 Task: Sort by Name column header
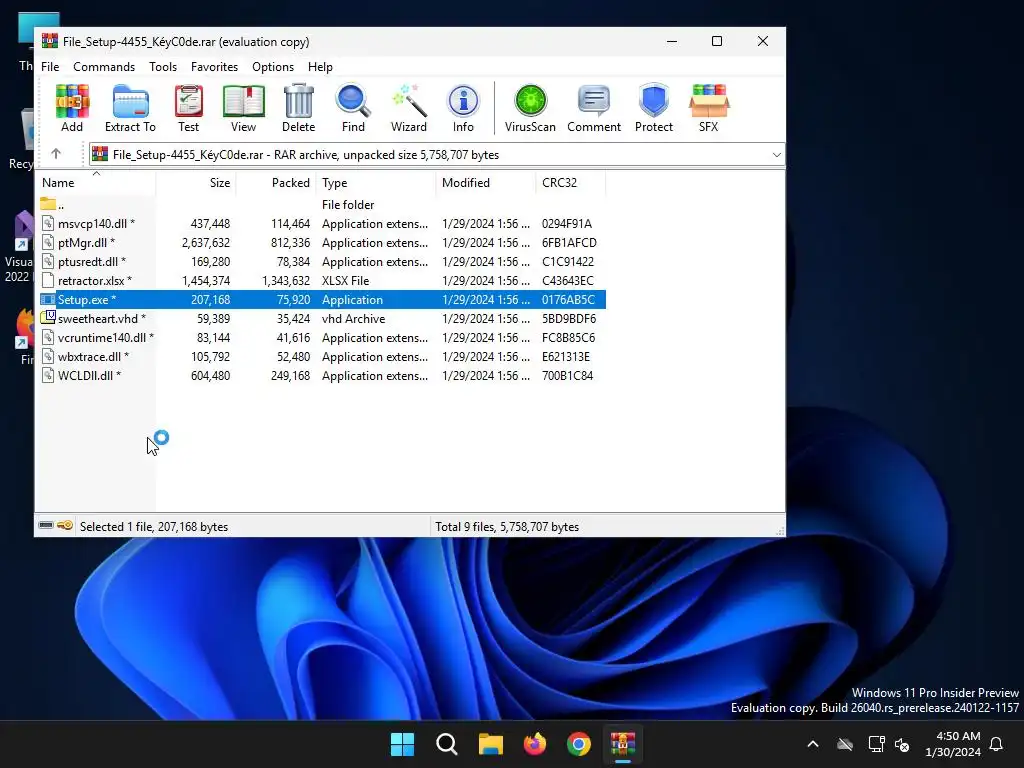coord(96,183)
